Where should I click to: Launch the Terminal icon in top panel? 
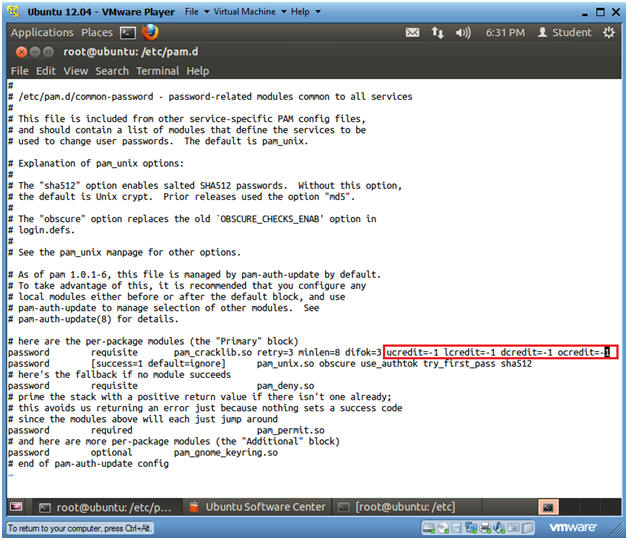click(128, 33)
